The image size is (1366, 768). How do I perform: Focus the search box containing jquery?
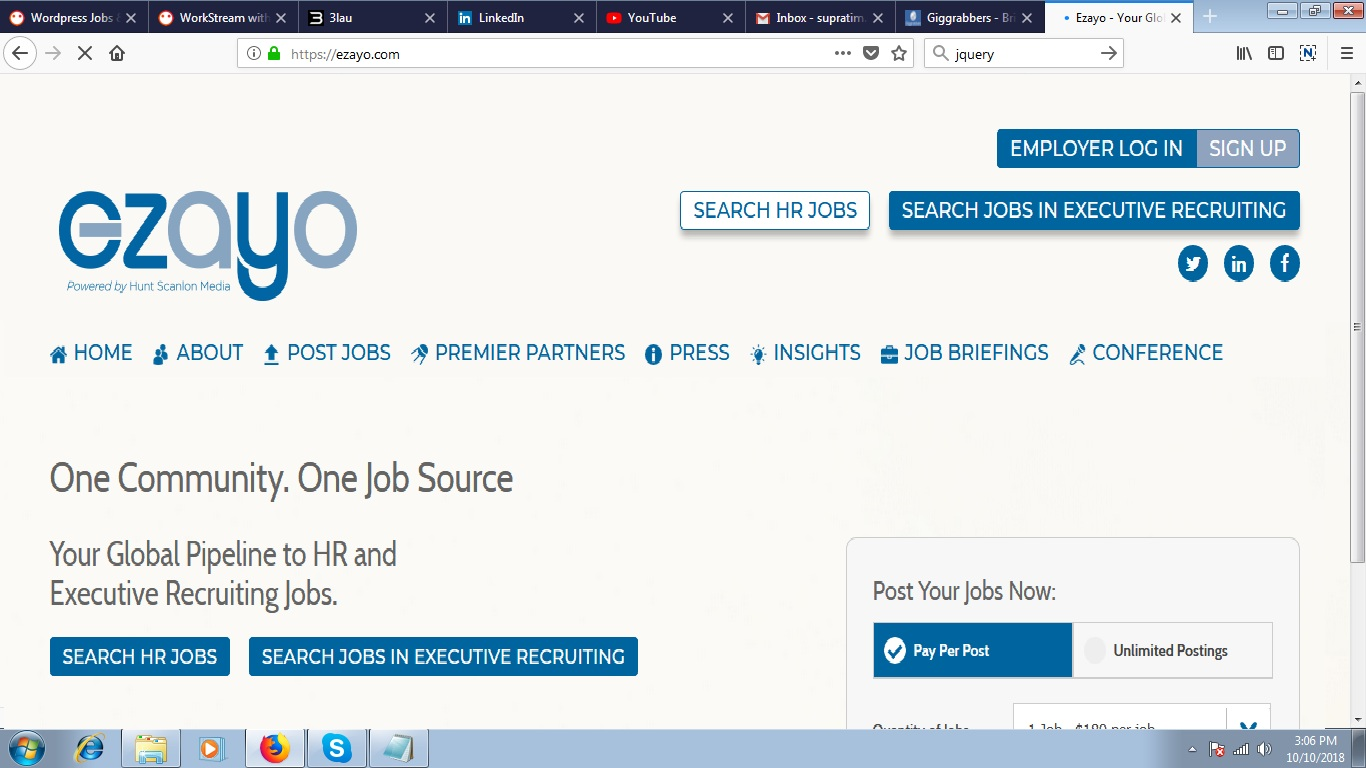(x=1024, y=54)
